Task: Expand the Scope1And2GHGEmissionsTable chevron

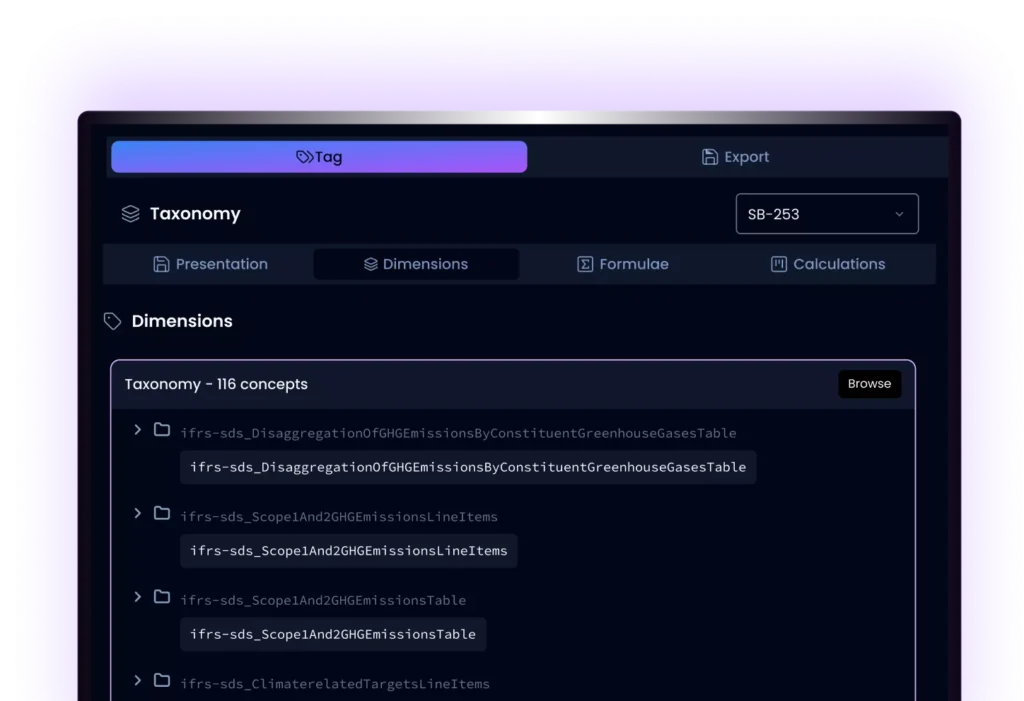Action: pos(138,597)
